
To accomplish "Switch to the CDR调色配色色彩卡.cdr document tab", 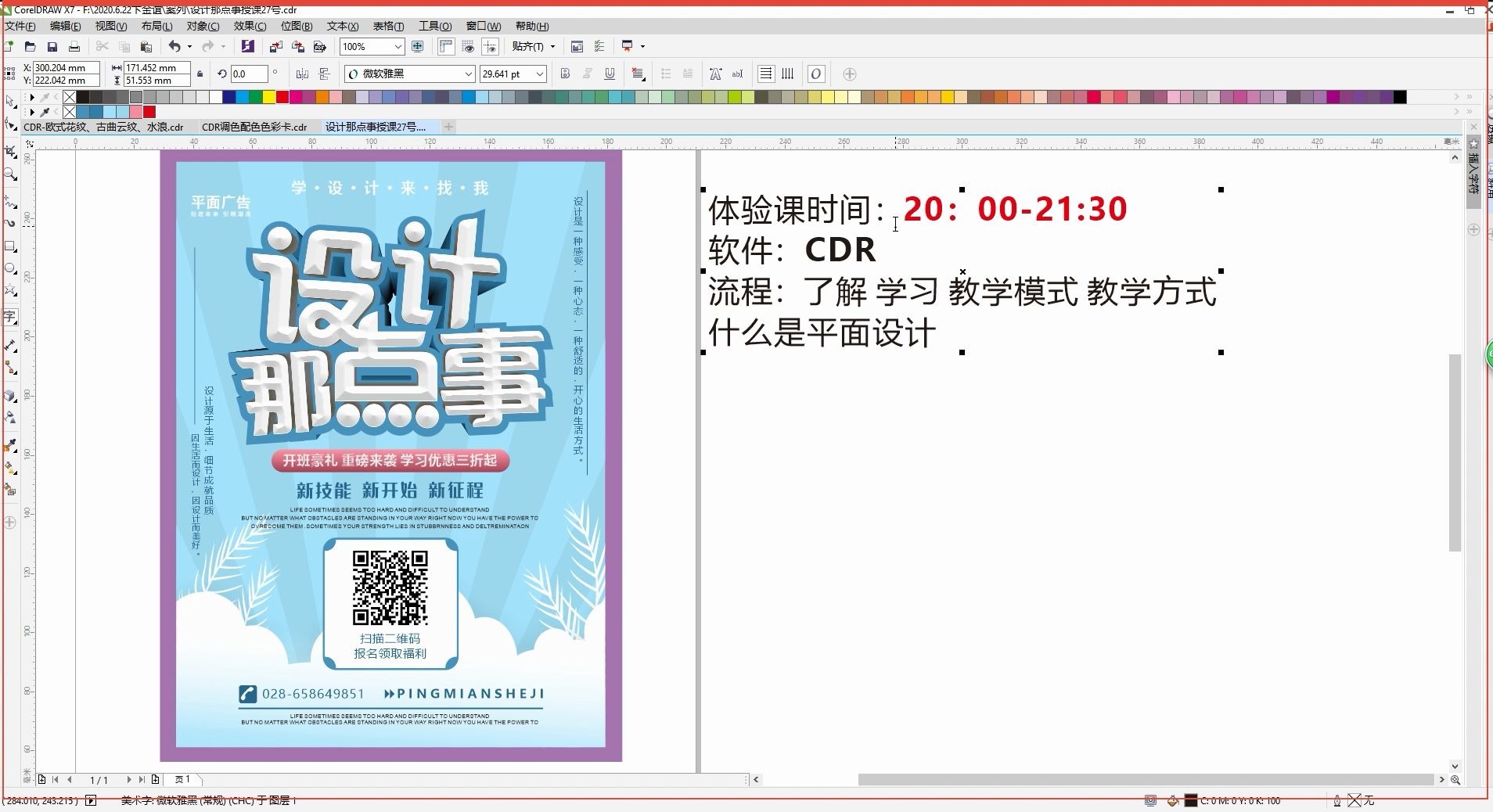I will click(x=254, y=127).
